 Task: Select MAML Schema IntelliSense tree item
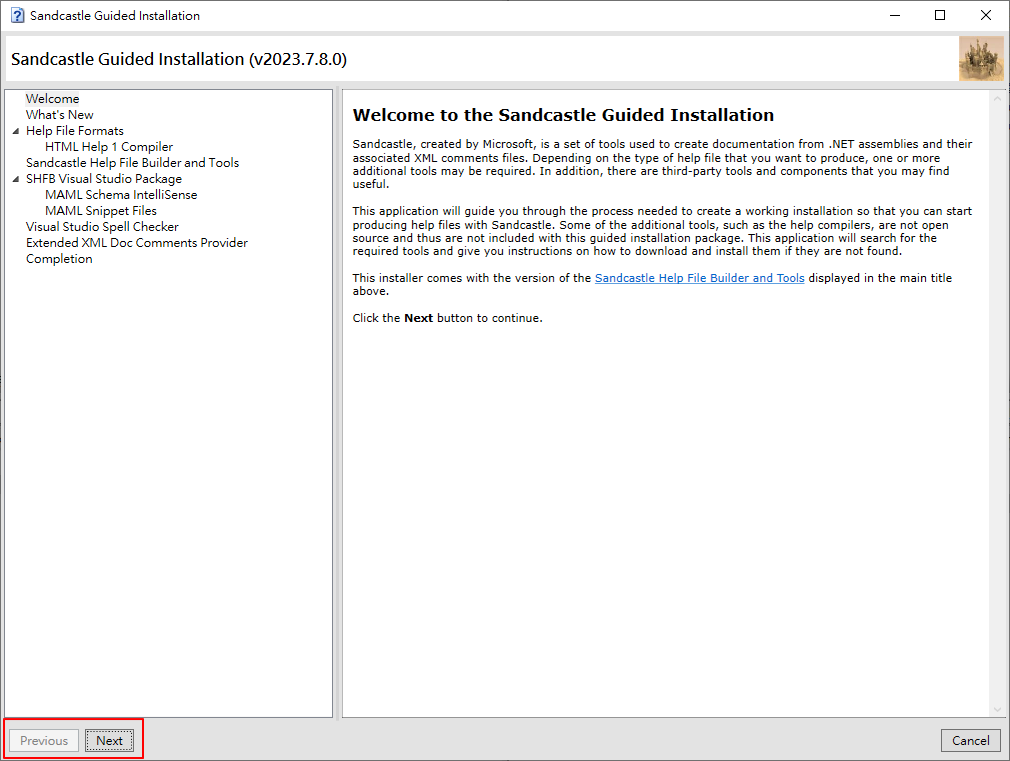tap(121, 195)
